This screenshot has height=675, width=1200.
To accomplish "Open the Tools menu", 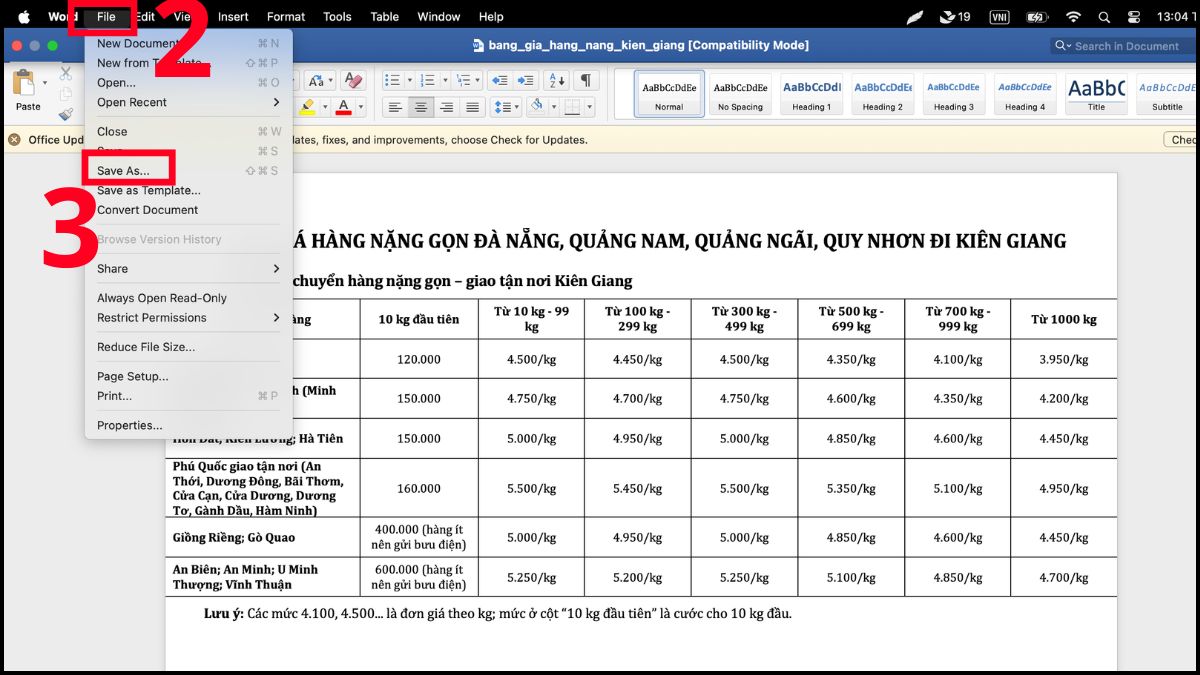I will [337, 17].
